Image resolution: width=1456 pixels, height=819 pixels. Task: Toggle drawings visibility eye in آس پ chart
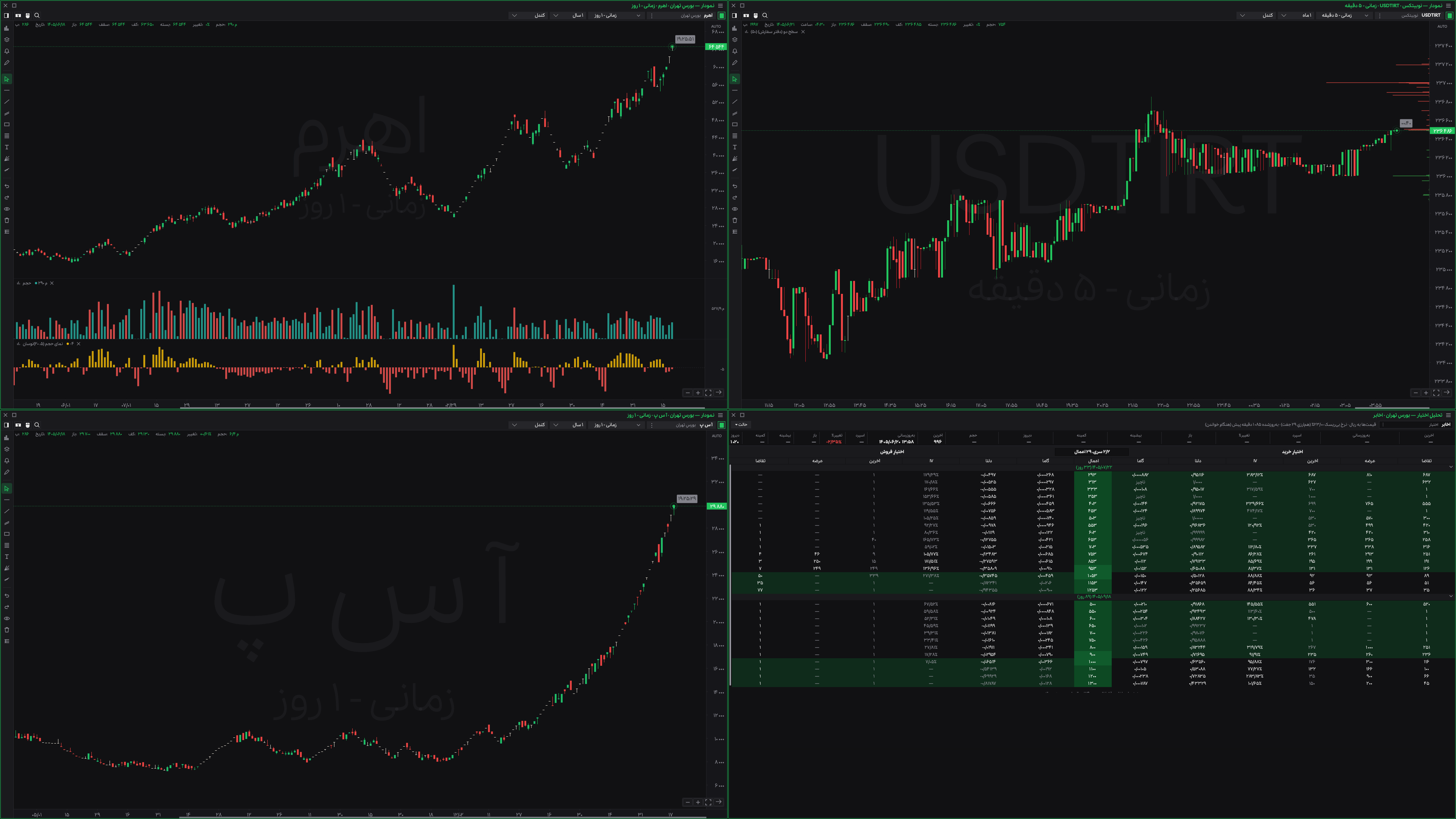click(x=7, y=618)
